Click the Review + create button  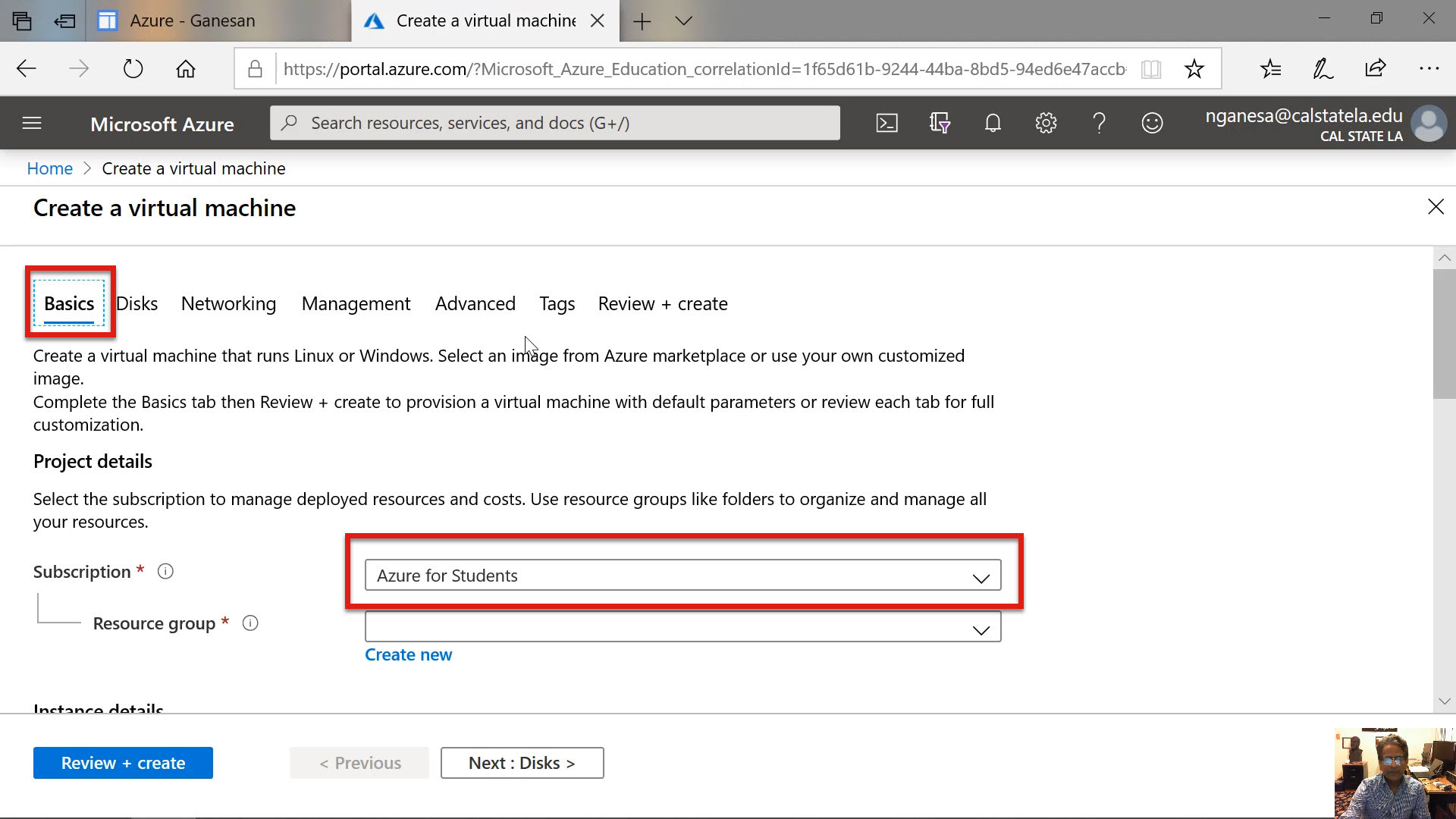tap(123, 763)
